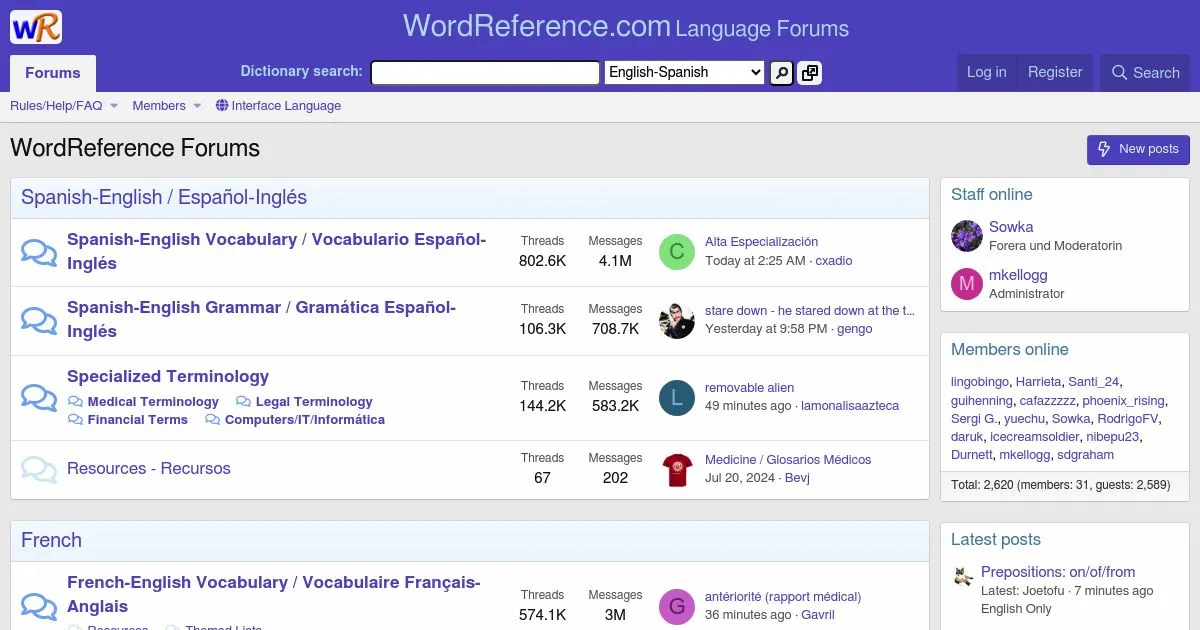Click inside the Dictionary search input field
This screenshot has height=630, width=1200.
click(x=485, y=73)
